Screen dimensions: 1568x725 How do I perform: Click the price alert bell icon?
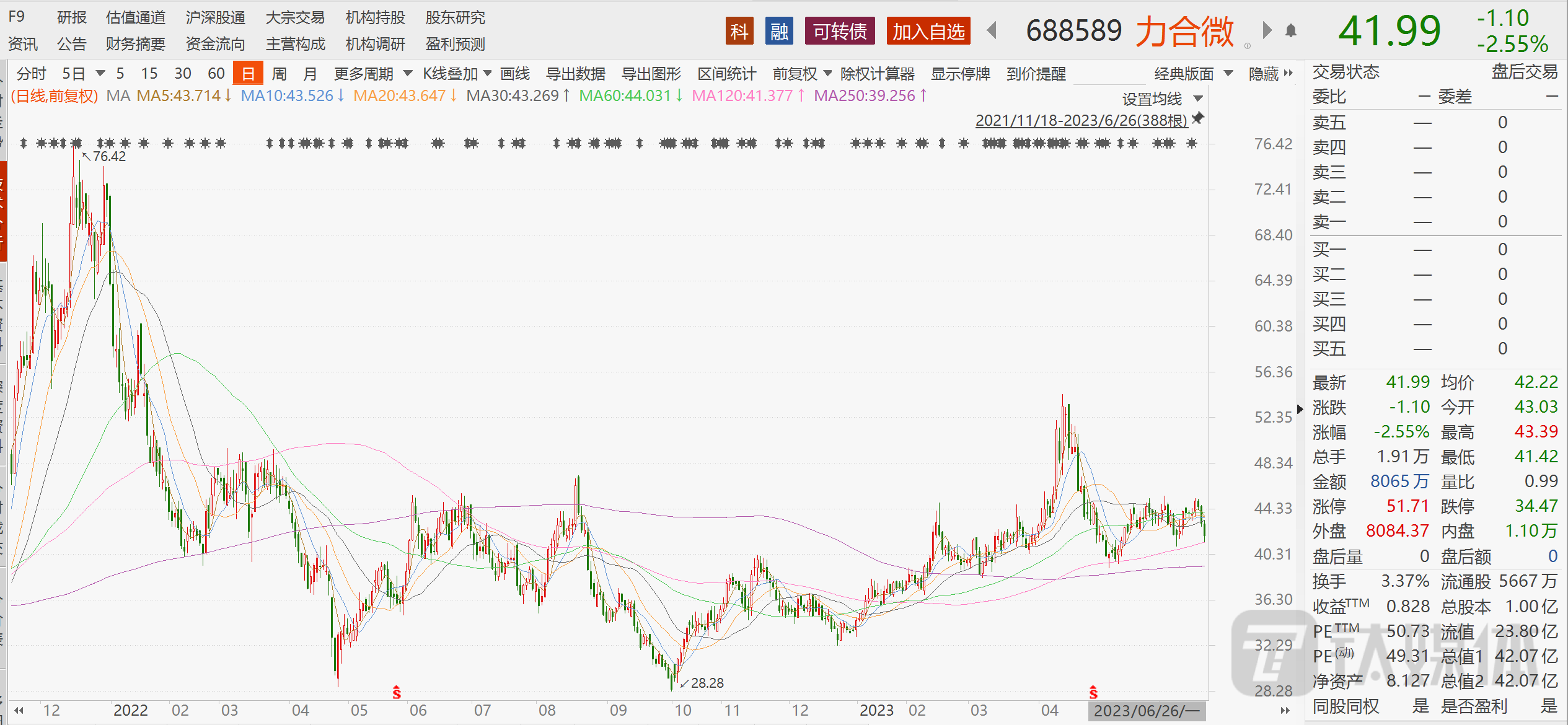[x=1291, y=31]
